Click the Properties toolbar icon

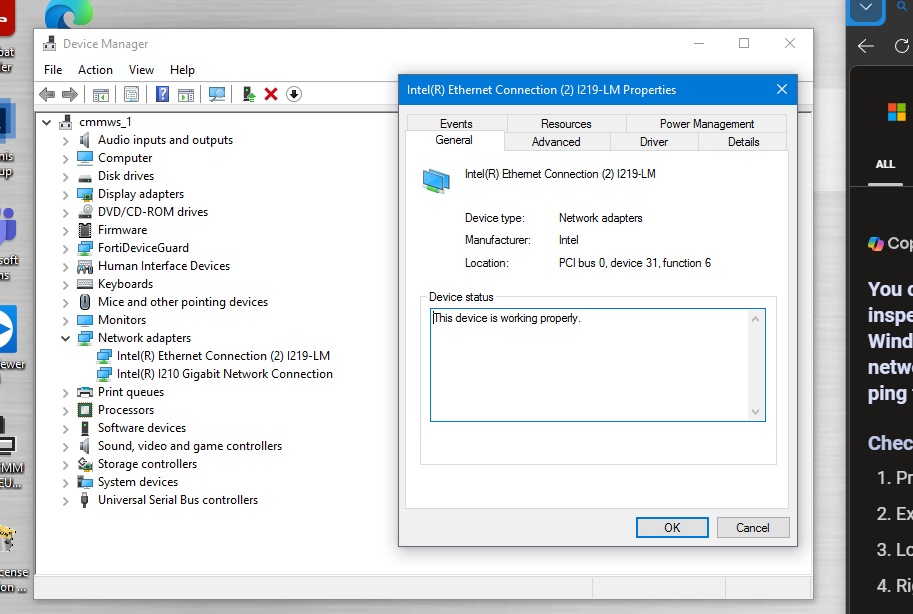pyautogui.click(x=131, y=94)
